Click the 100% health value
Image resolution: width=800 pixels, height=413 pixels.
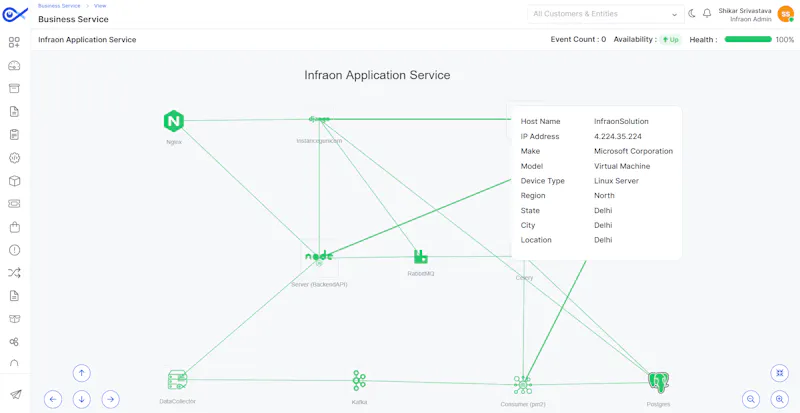point(785,39)
